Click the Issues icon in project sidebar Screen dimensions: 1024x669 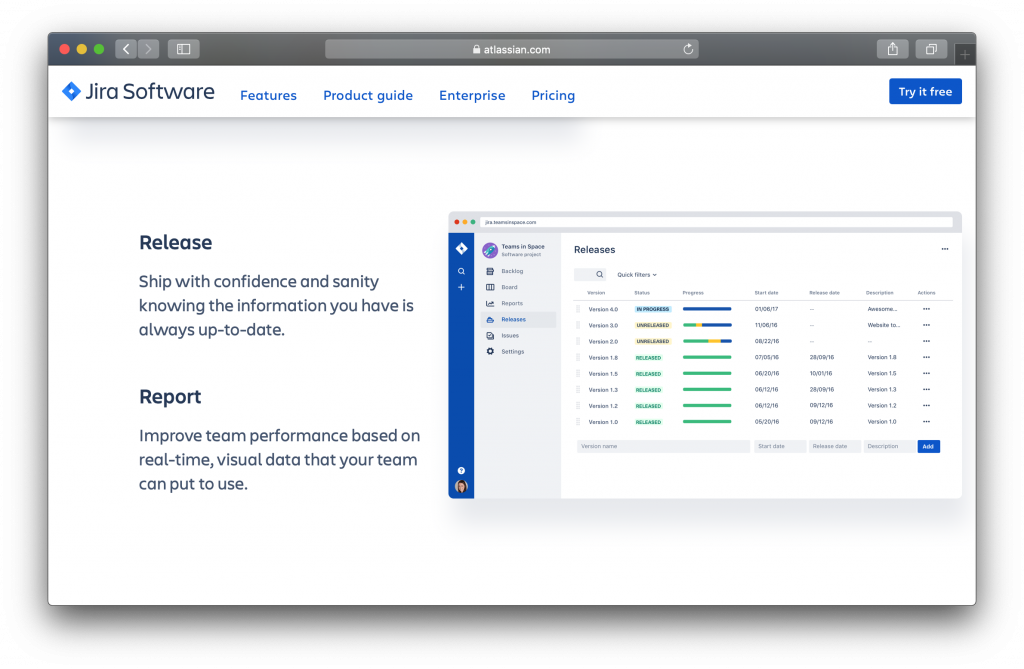pos(490,336)
